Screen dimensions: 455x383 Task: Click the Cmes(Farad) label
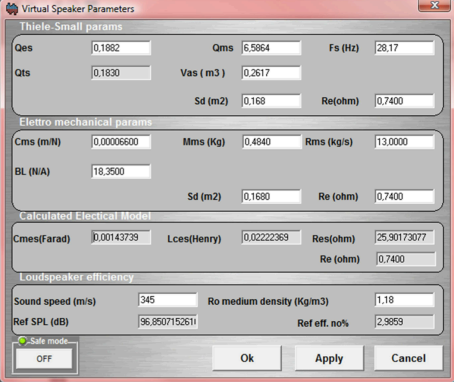[x=42, y=239]
